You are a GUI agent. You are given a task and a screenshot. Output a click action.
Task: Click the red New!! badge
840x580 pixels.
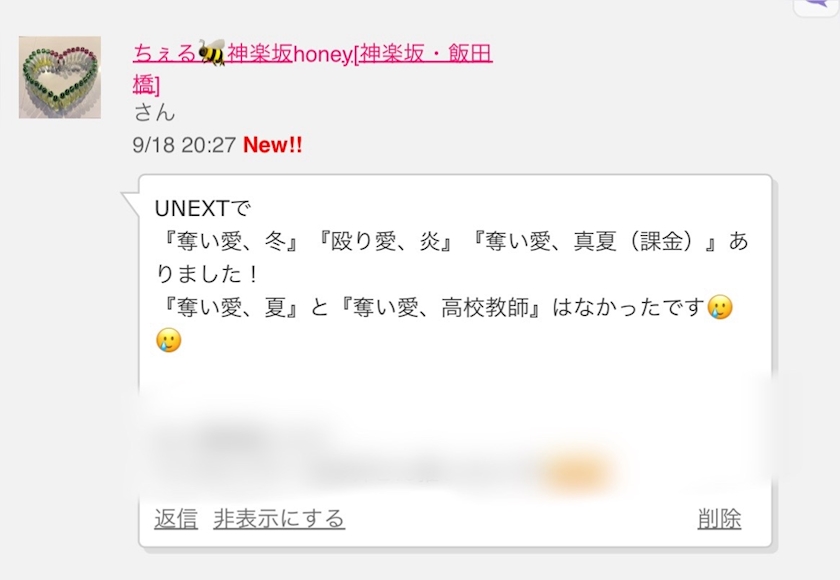[x=273, y=145]
